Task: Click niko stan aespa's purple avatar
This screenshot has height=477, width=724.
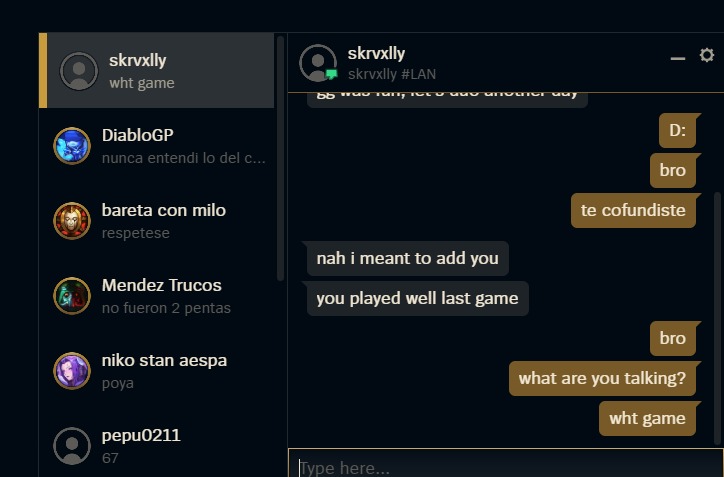Action: 72,371
